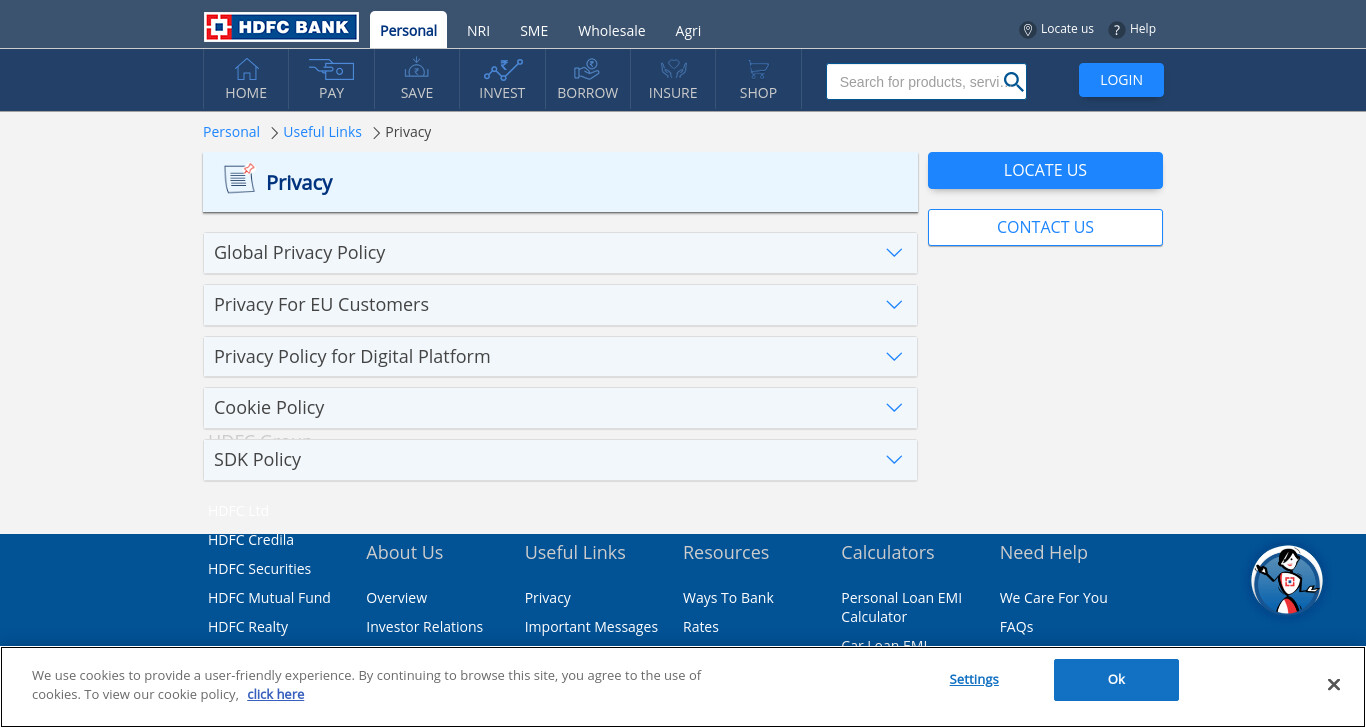Open FAQs footer link

tap(1016, 627)
